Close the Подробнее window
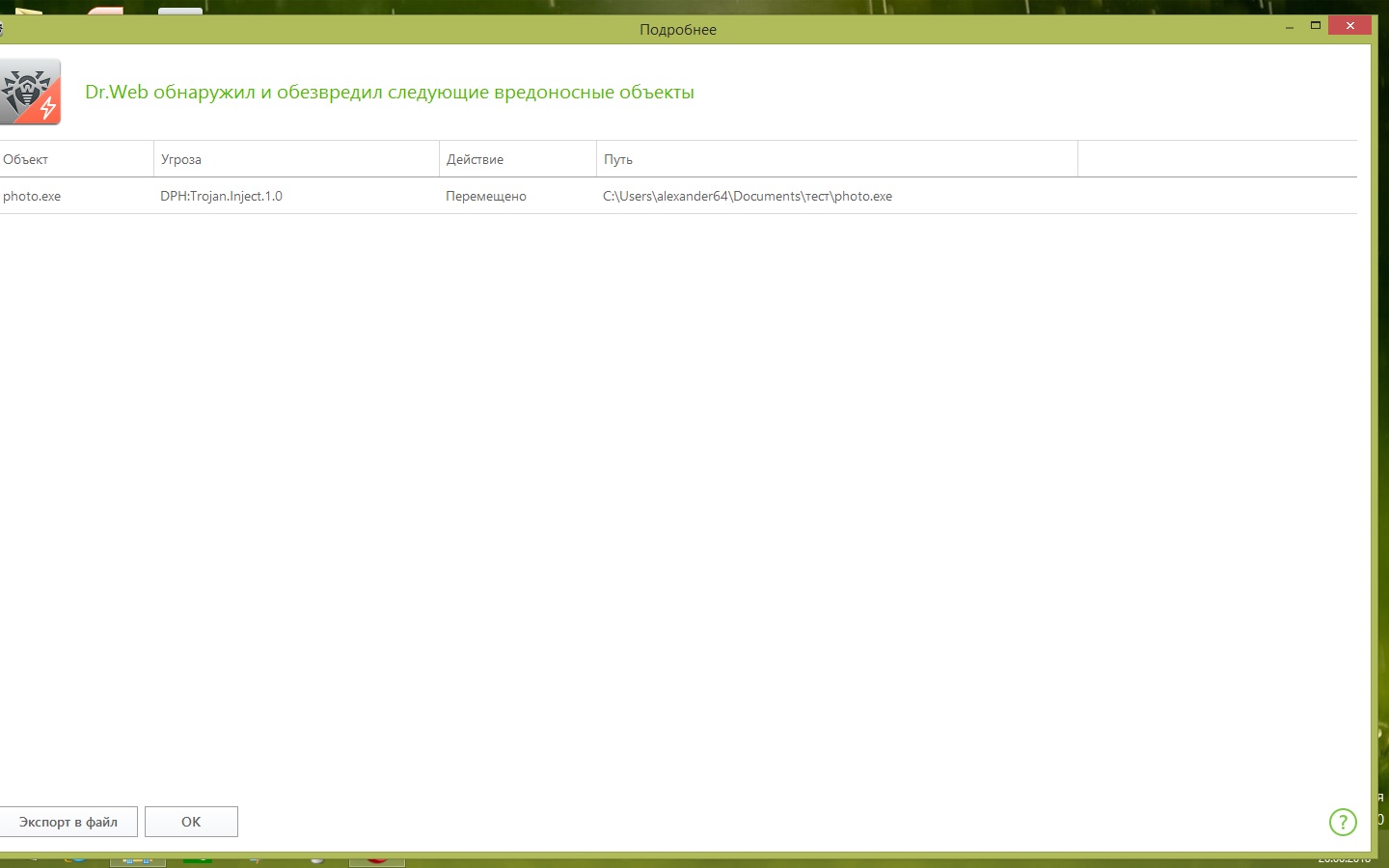 pos(1349,26)
